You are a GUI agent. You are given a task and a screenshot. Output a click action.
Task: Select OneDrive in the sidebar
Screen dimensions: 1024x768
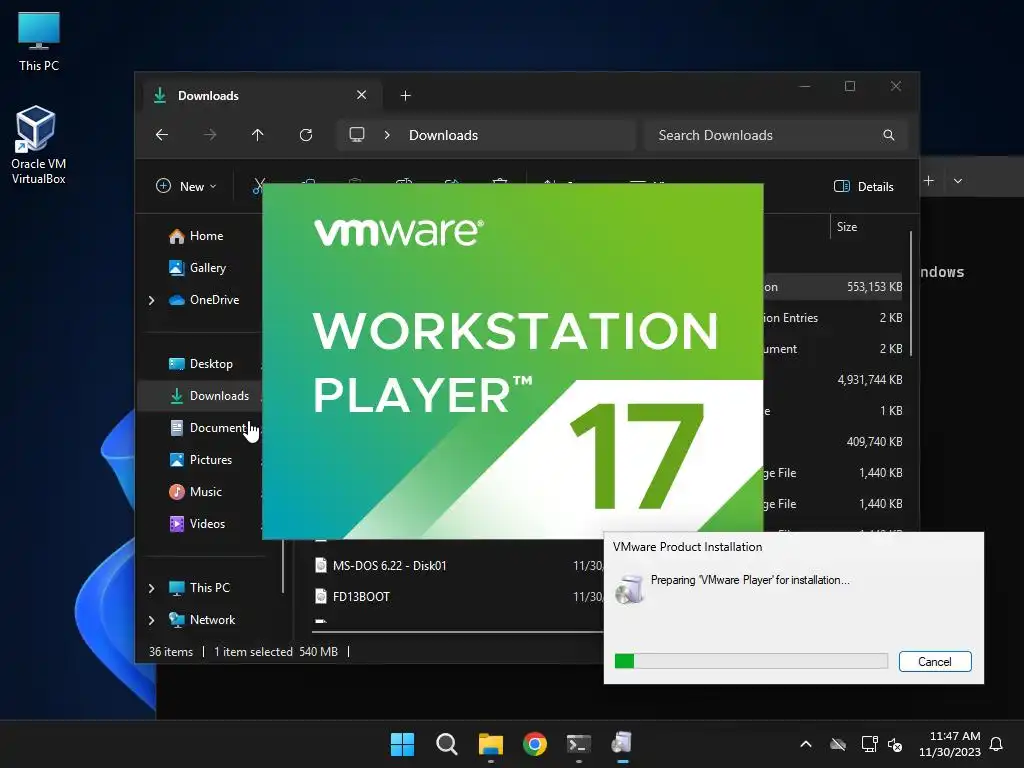coord(204,300)
